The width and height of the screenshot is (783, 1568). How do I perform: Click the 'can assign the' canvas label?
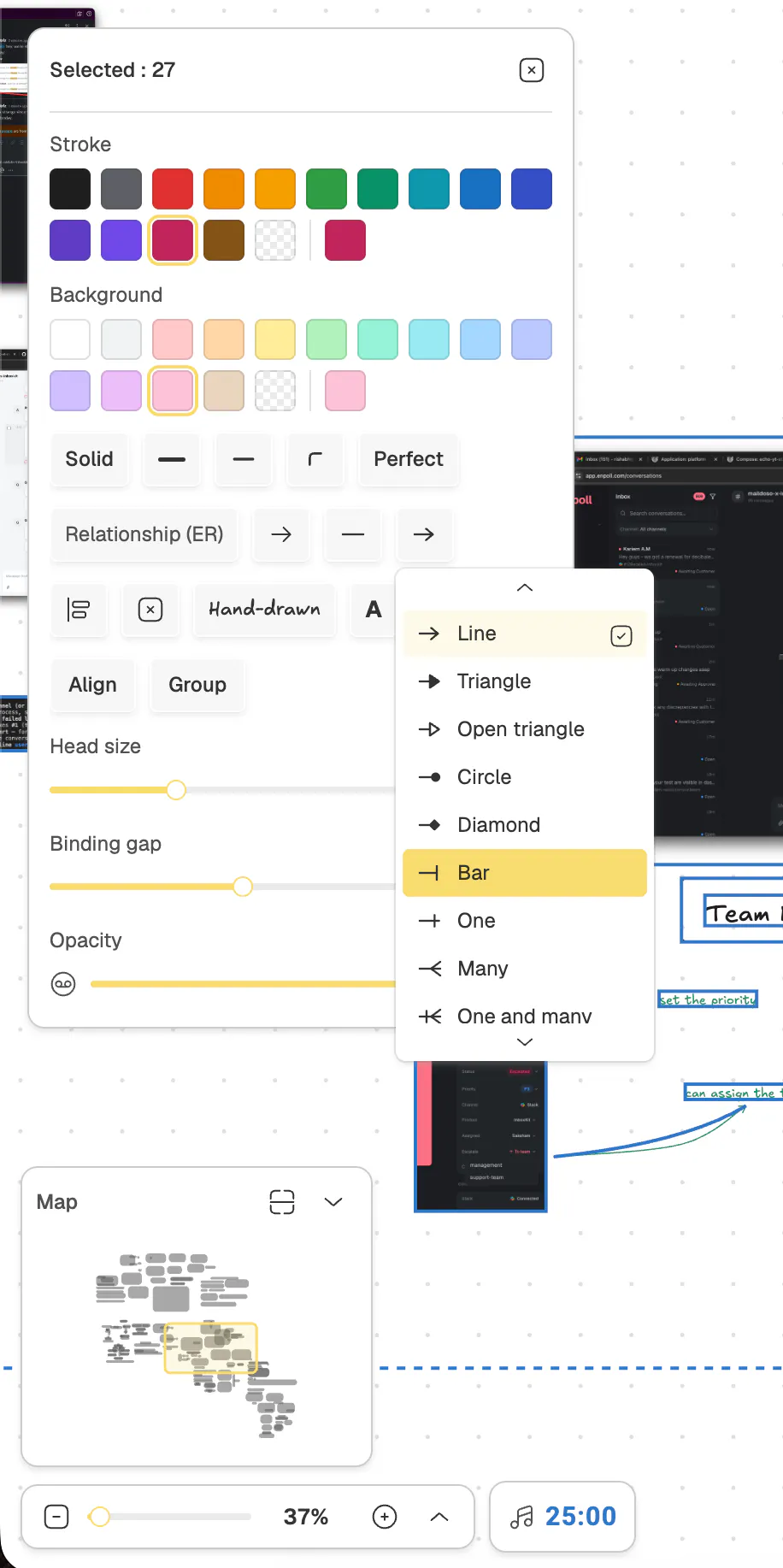pos(733,1093)
